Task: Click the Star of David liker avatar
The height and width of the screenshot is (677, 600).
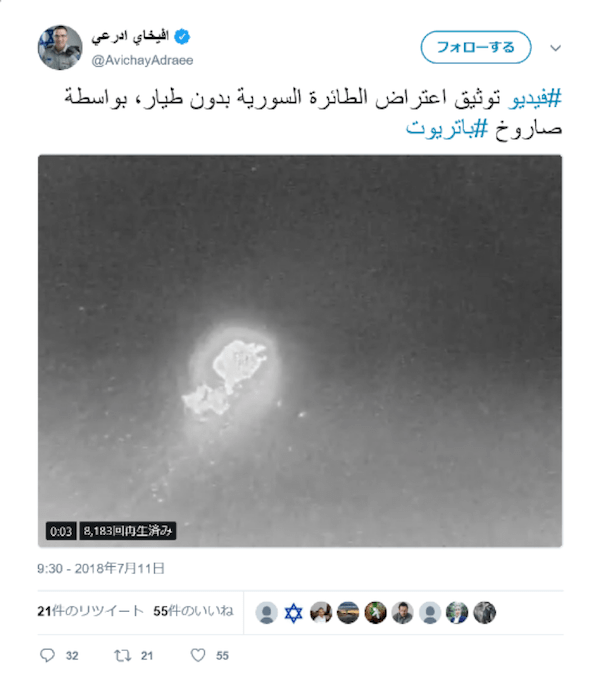Action: (x=294, y=613)
